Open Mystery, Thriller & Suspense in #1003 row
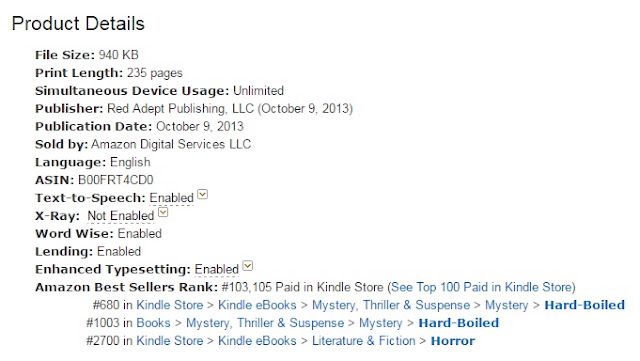Viewport: 640px width, 361px height. tap(265, 323)
